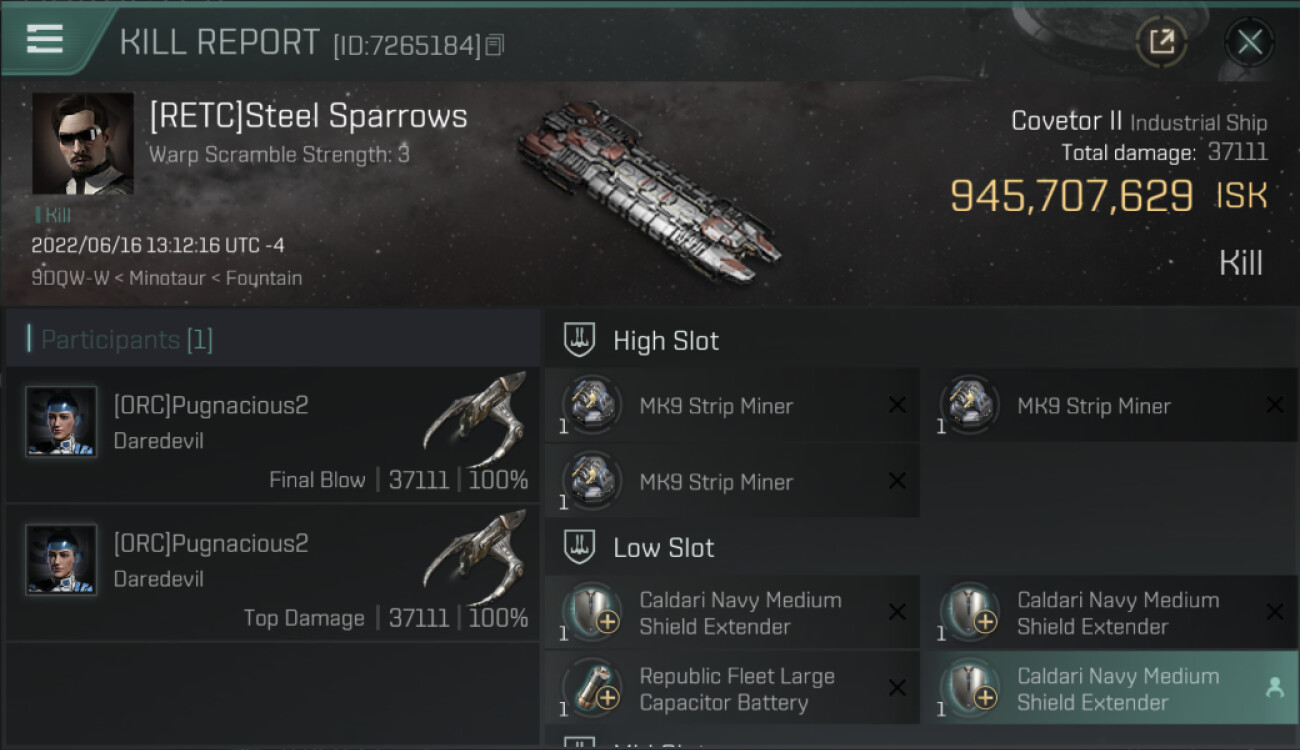Select the Top Damage Pugnacious2 portrait
1300x750 pixels.
(x=61, y=559)
